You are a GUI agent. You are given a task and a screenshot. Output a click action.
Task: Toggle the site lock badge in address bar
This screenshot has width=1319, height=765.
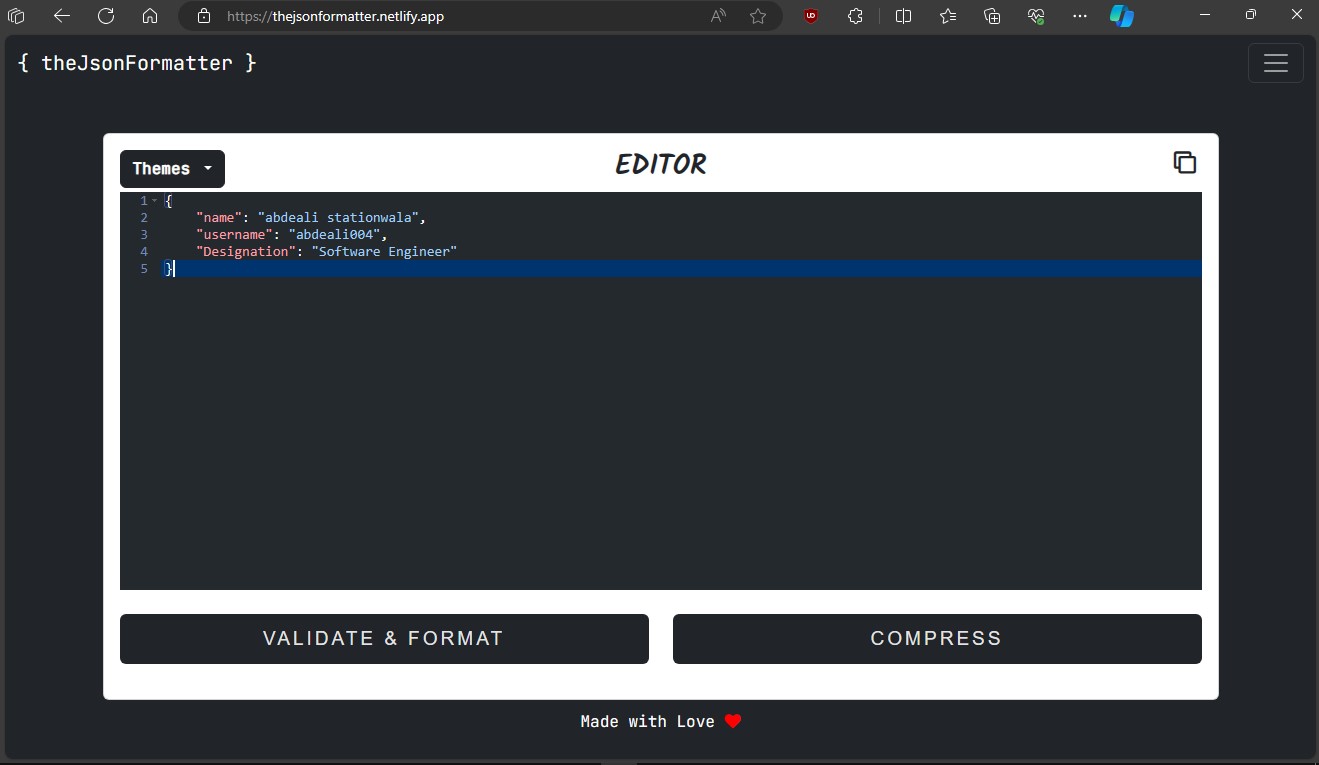coord(204,16)
